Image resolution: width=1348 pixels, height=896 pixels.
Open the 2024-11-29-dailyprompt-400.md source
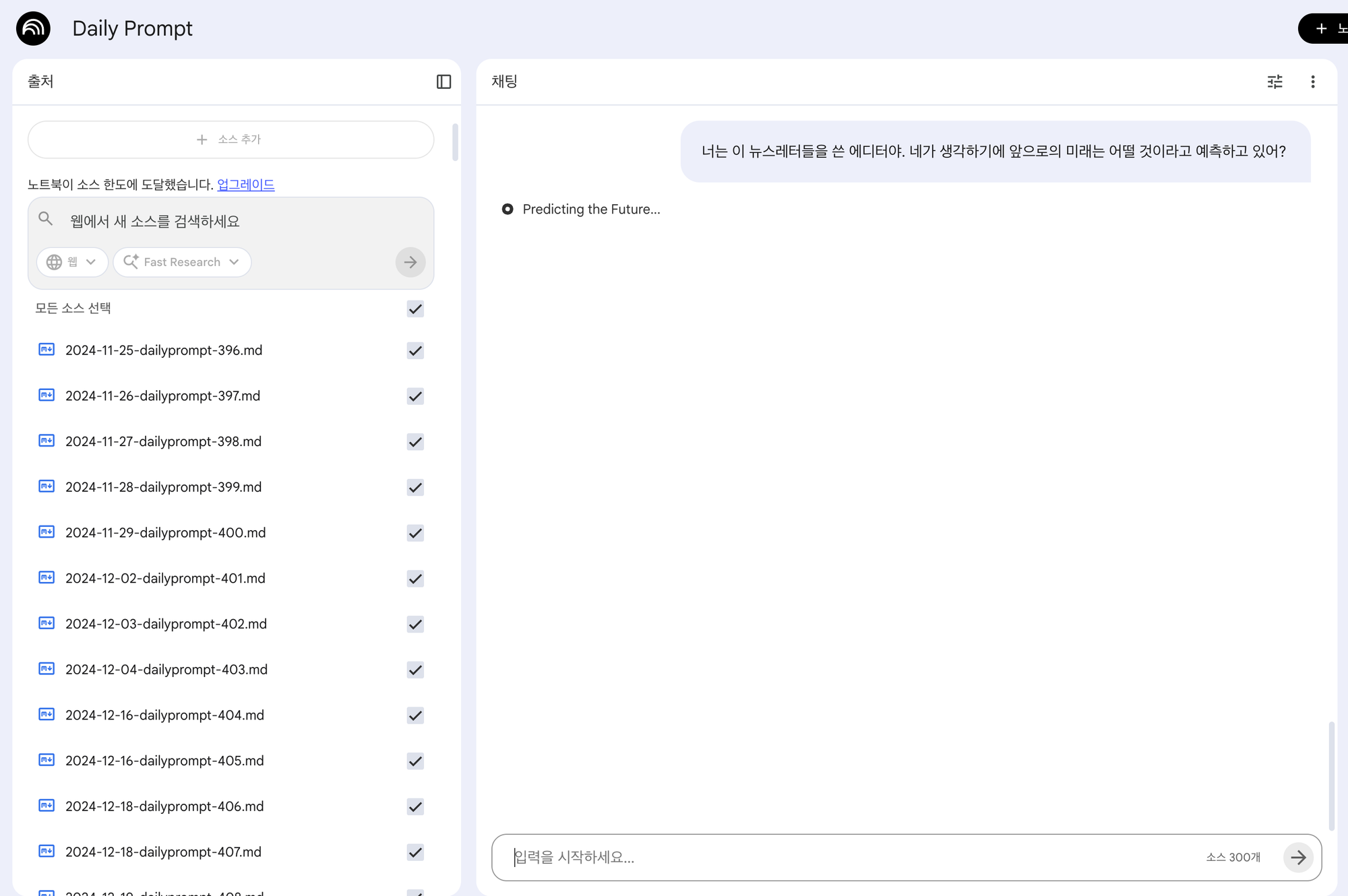[165, 533]
